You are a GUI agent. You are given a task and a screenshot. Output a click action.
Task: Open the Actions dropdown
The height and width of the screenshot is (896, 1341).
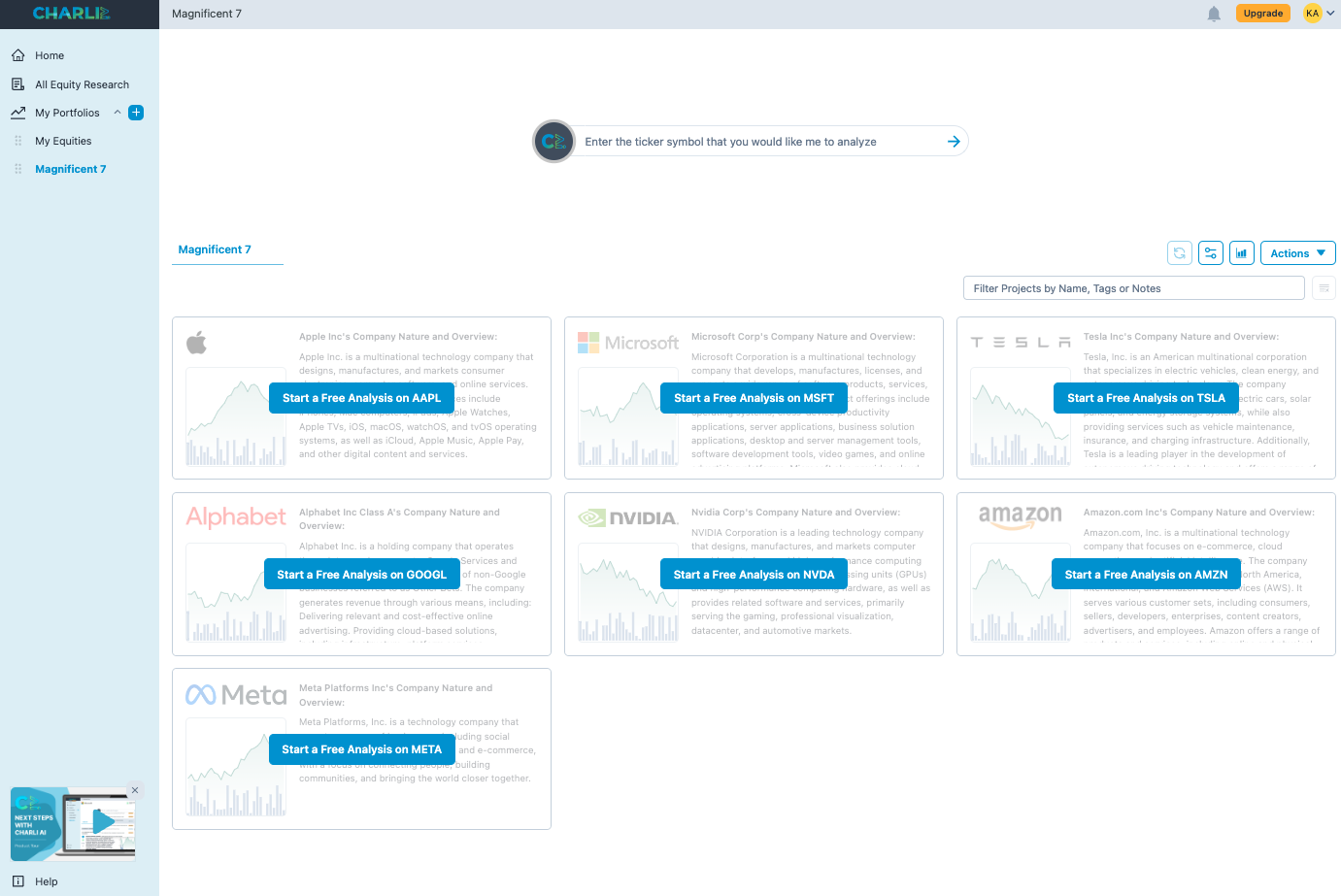click(1298, 252)
